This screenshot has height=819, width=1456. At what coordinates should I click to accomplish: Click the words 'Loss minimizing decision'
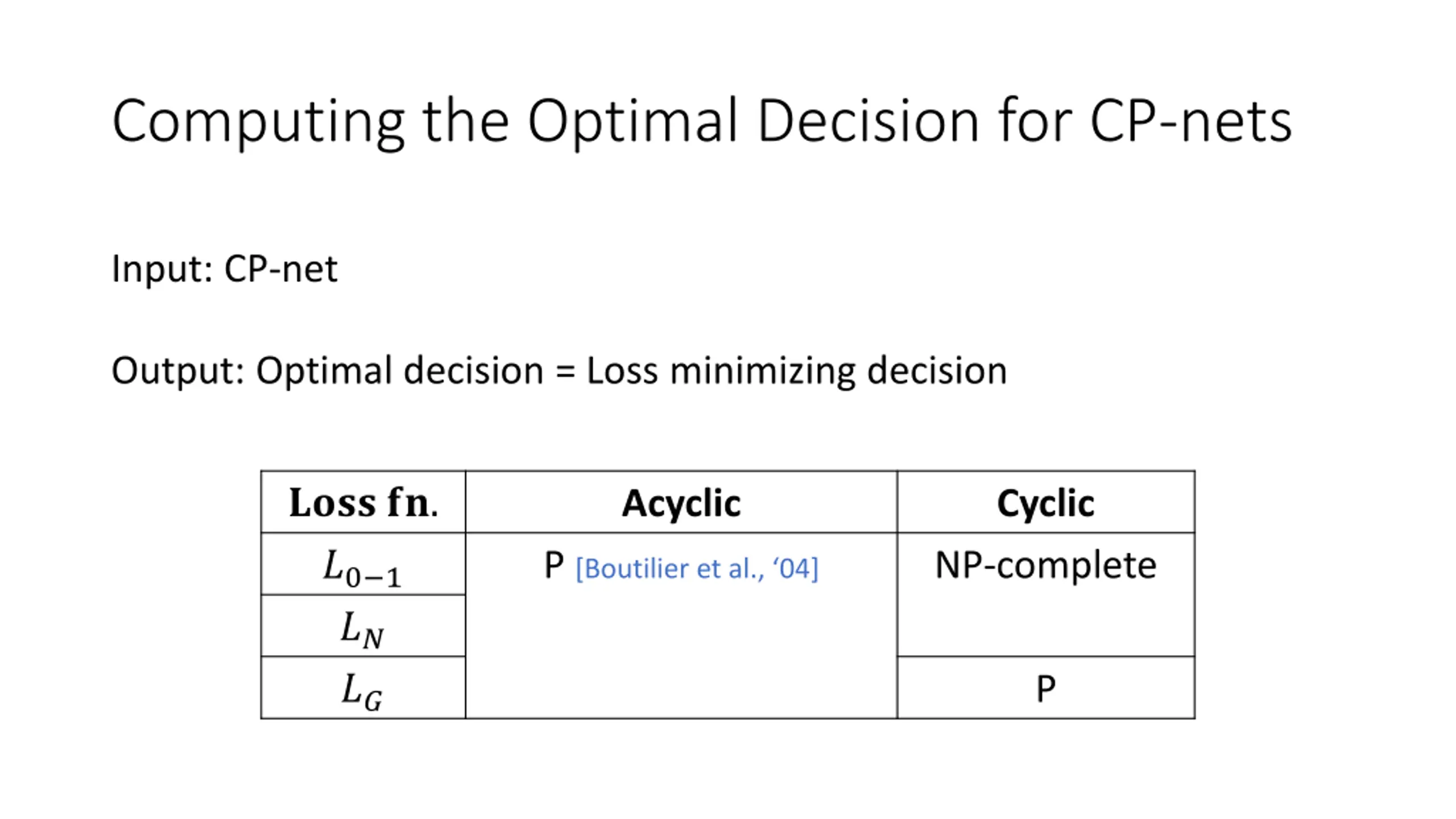pyautogui.click(x=797, y=371)
